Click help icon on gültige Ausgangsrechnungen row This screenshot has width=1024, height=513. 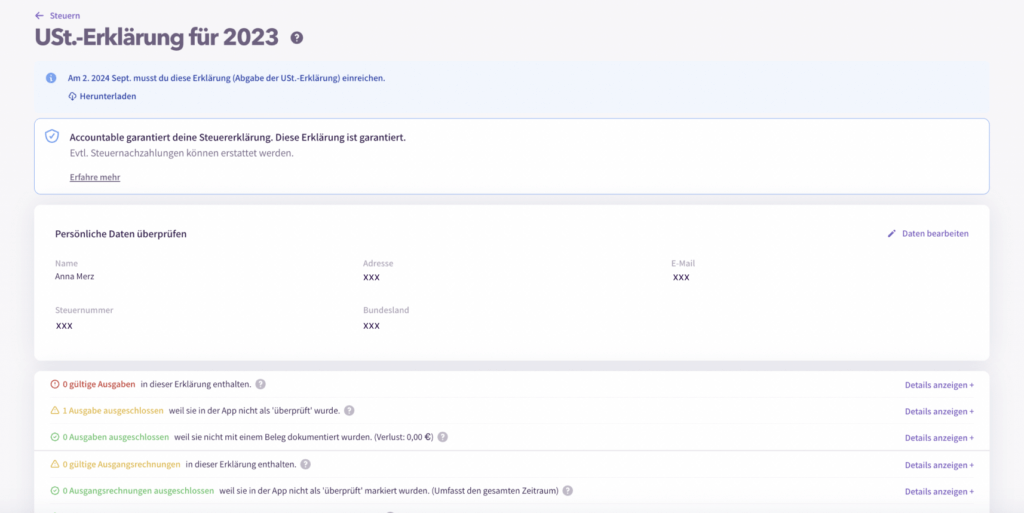coord(306,464)
